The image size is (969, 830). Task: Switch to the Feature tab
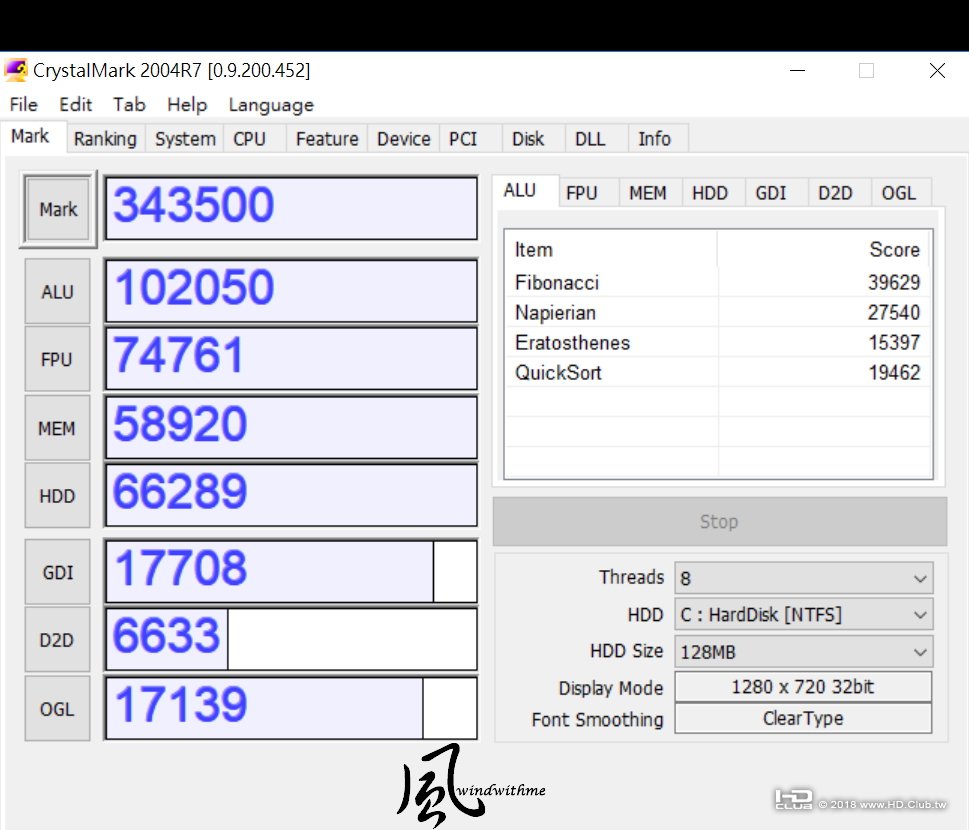(x=327, y=138)
